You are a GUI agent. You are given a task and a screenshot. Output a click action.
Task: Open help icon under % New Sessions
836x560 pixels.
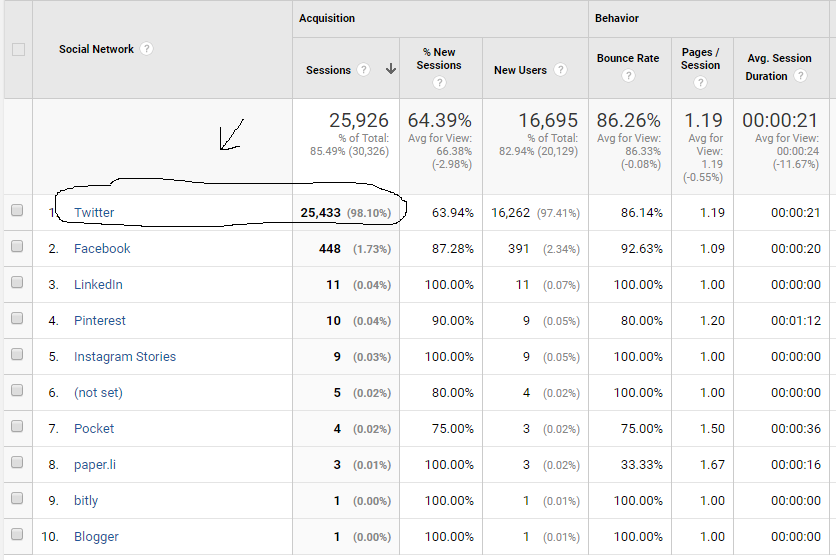[439, 83]
